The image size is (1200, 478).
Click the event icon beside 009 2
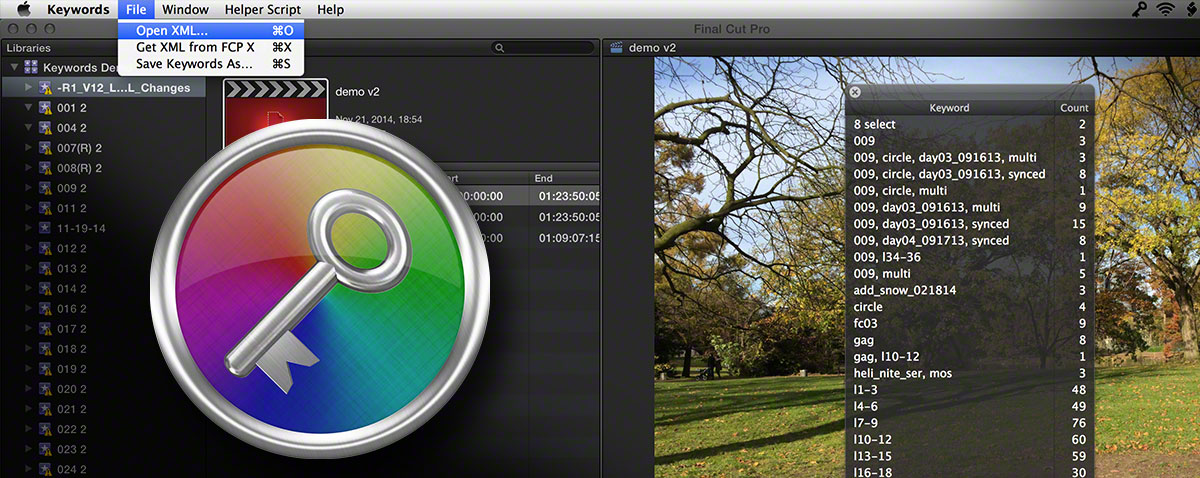click(45, 187)
